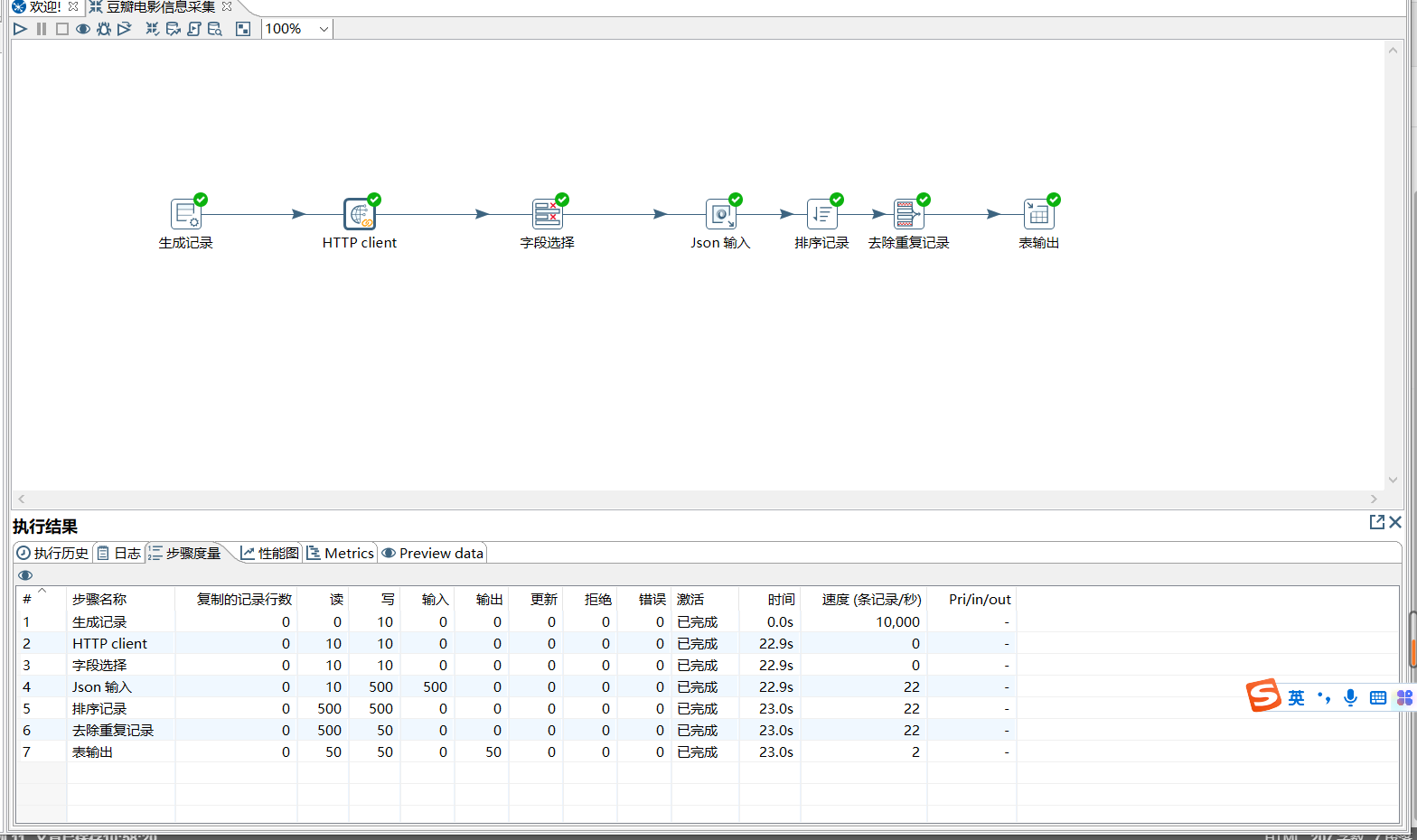Run the transformation with the play icon
This screenshot has width=1417, height=840.
20,29
